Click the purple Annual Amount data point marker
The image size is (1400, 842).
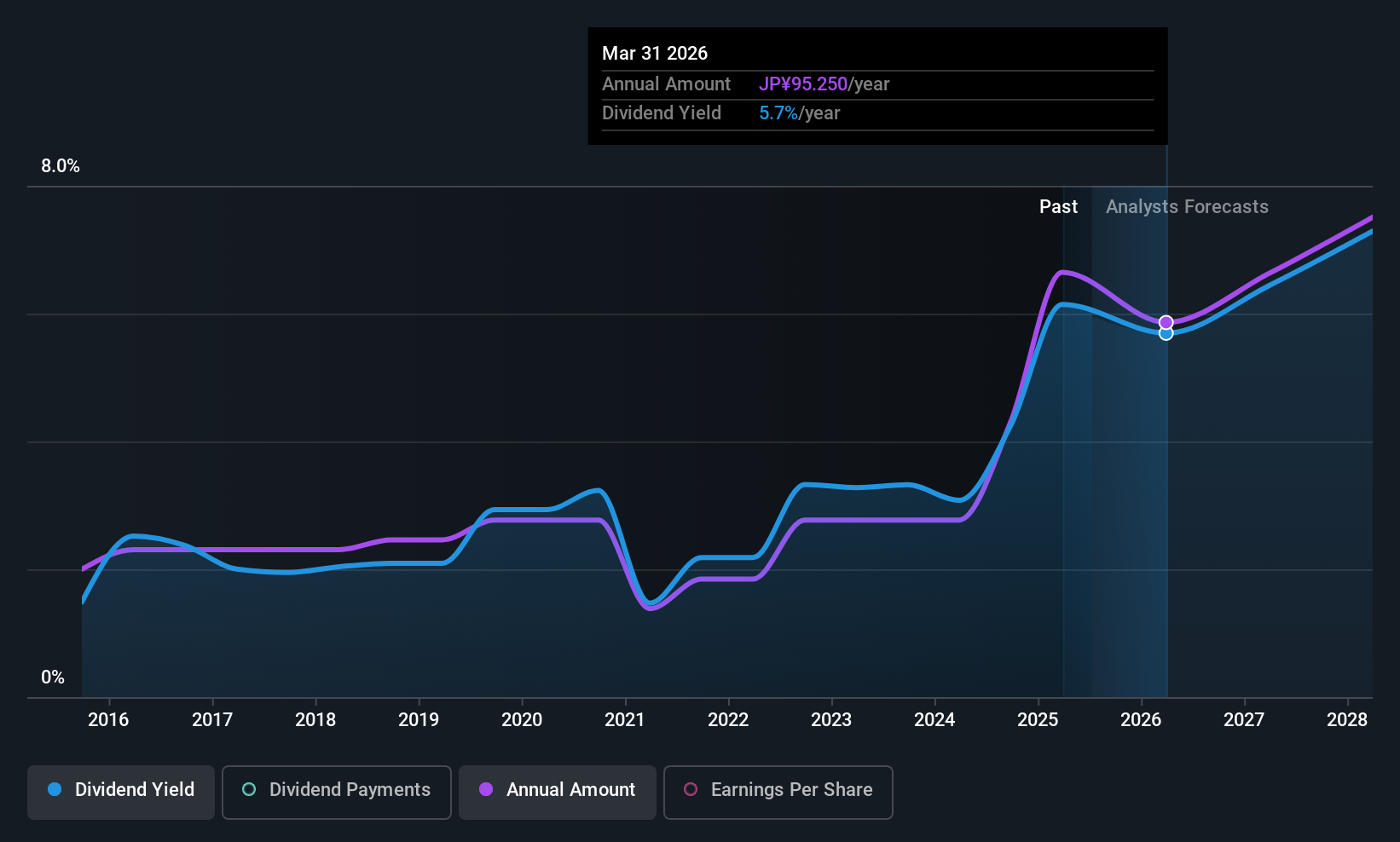click(1166, 322)
